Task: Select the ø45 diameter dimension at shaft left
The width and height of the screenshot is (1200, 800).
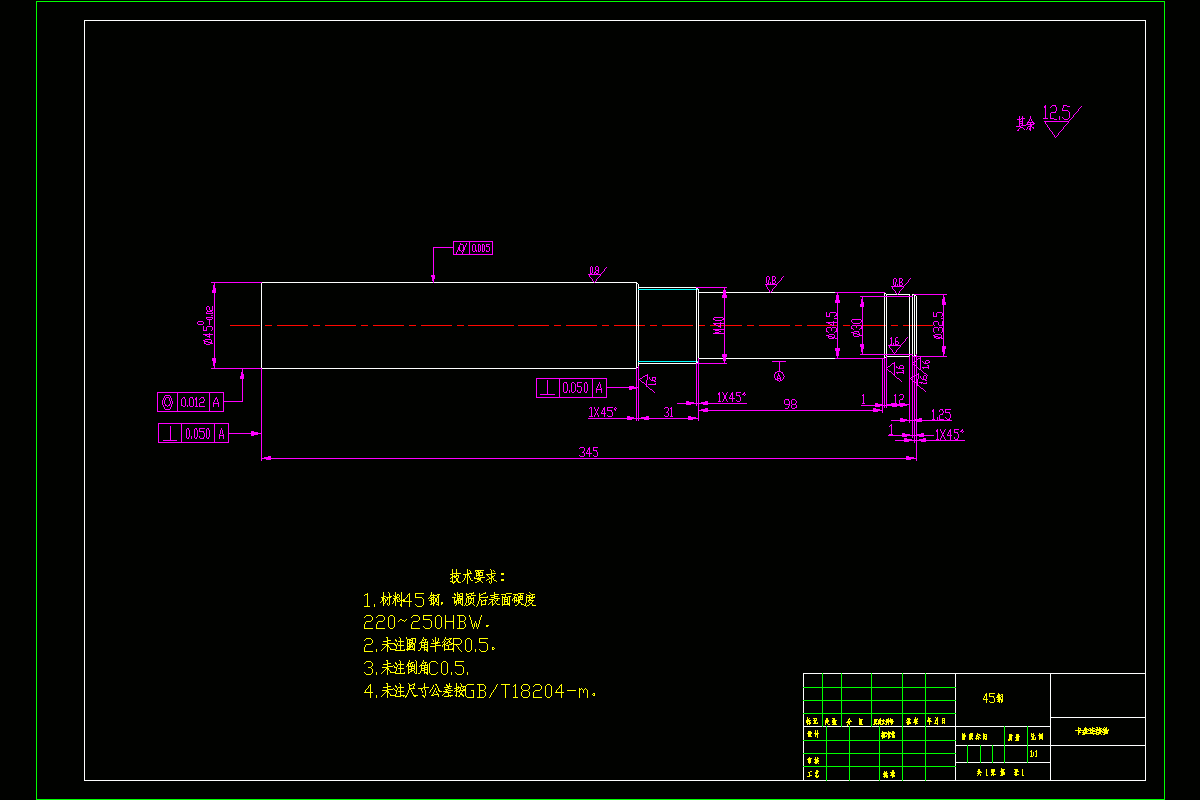Action: (209, 325)
